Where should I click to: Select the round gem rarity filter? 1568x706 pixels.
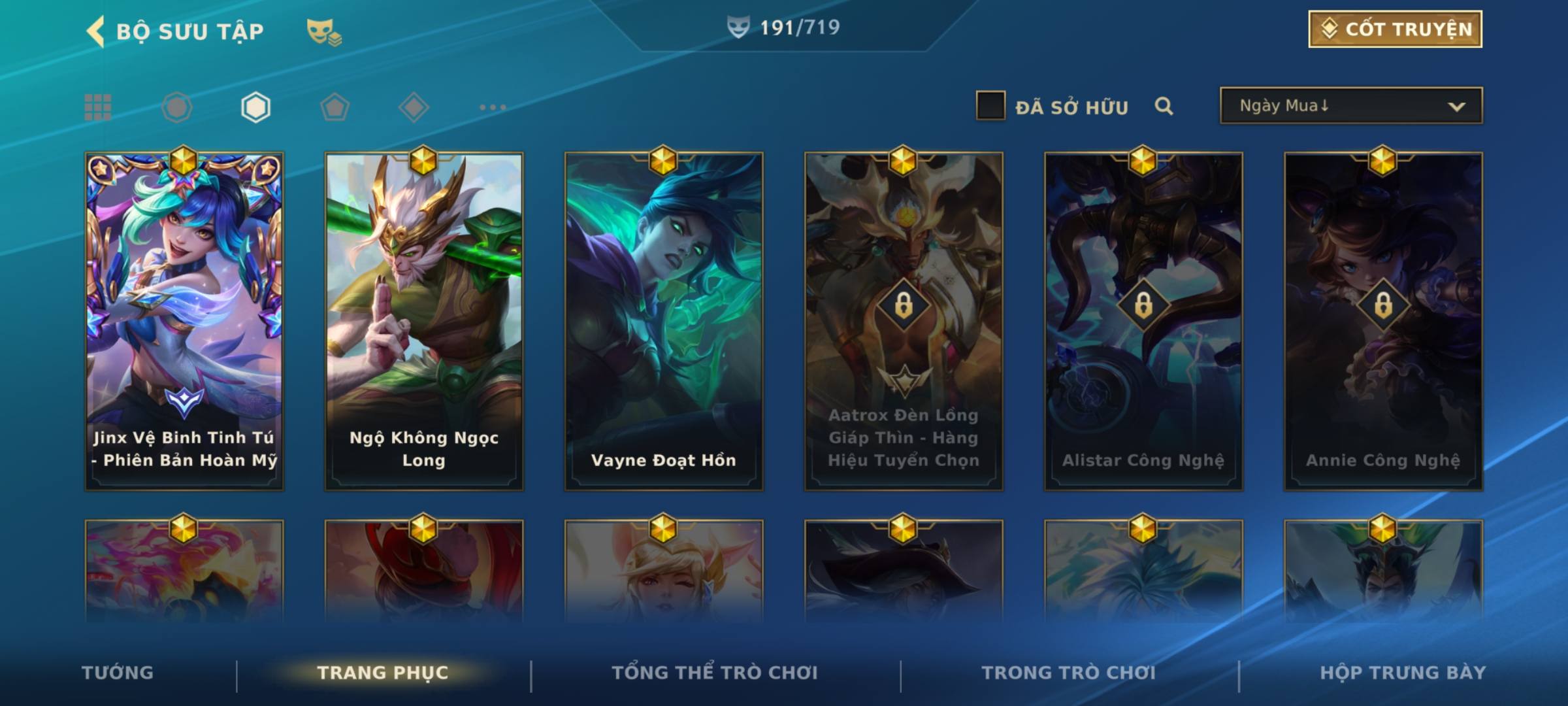(x=177, y=107)
